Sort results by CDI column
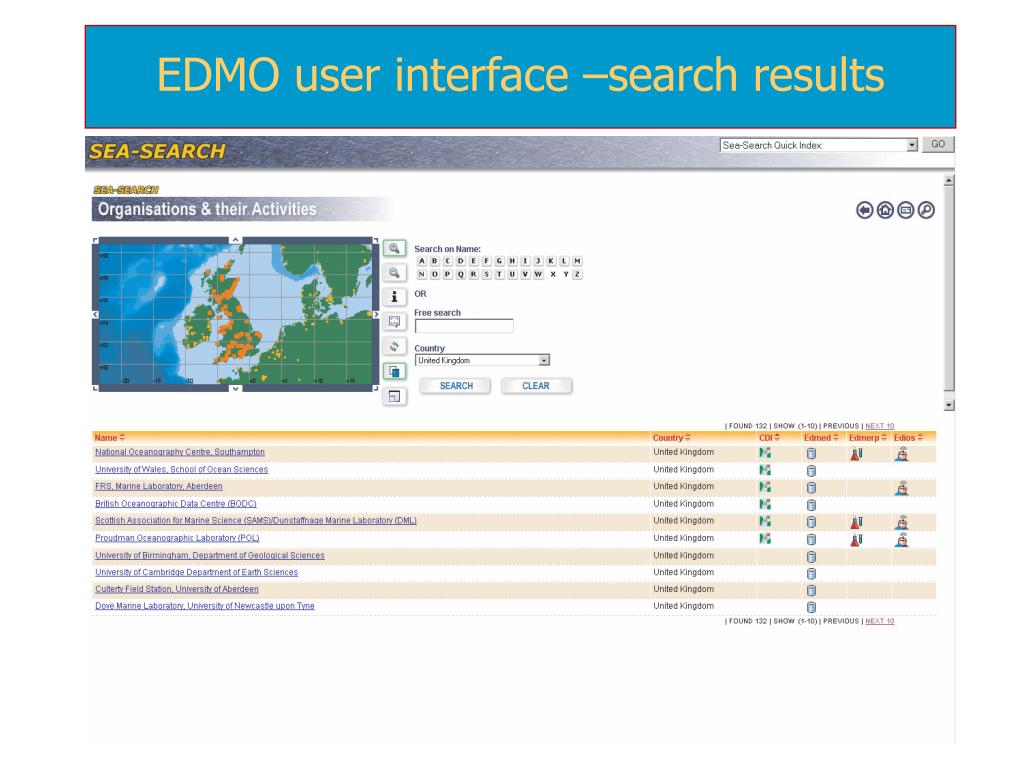 click(769, 438)
